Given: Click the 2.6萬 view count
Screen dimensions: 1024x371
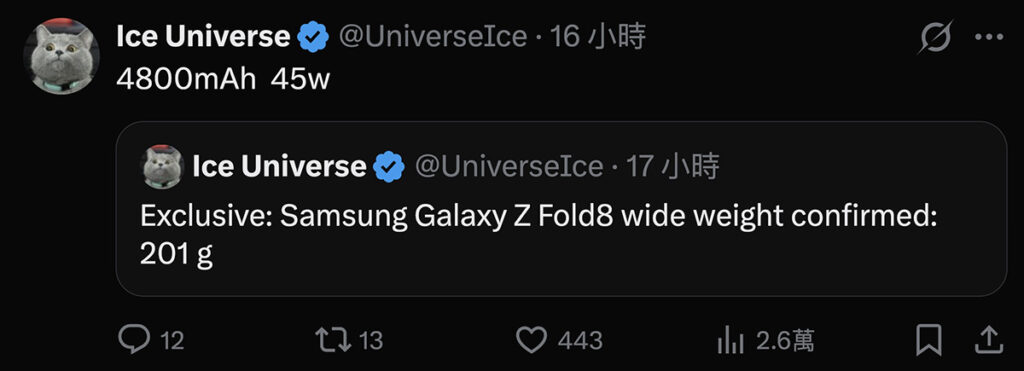Looking at the screenshot, I should click(785, 340).
